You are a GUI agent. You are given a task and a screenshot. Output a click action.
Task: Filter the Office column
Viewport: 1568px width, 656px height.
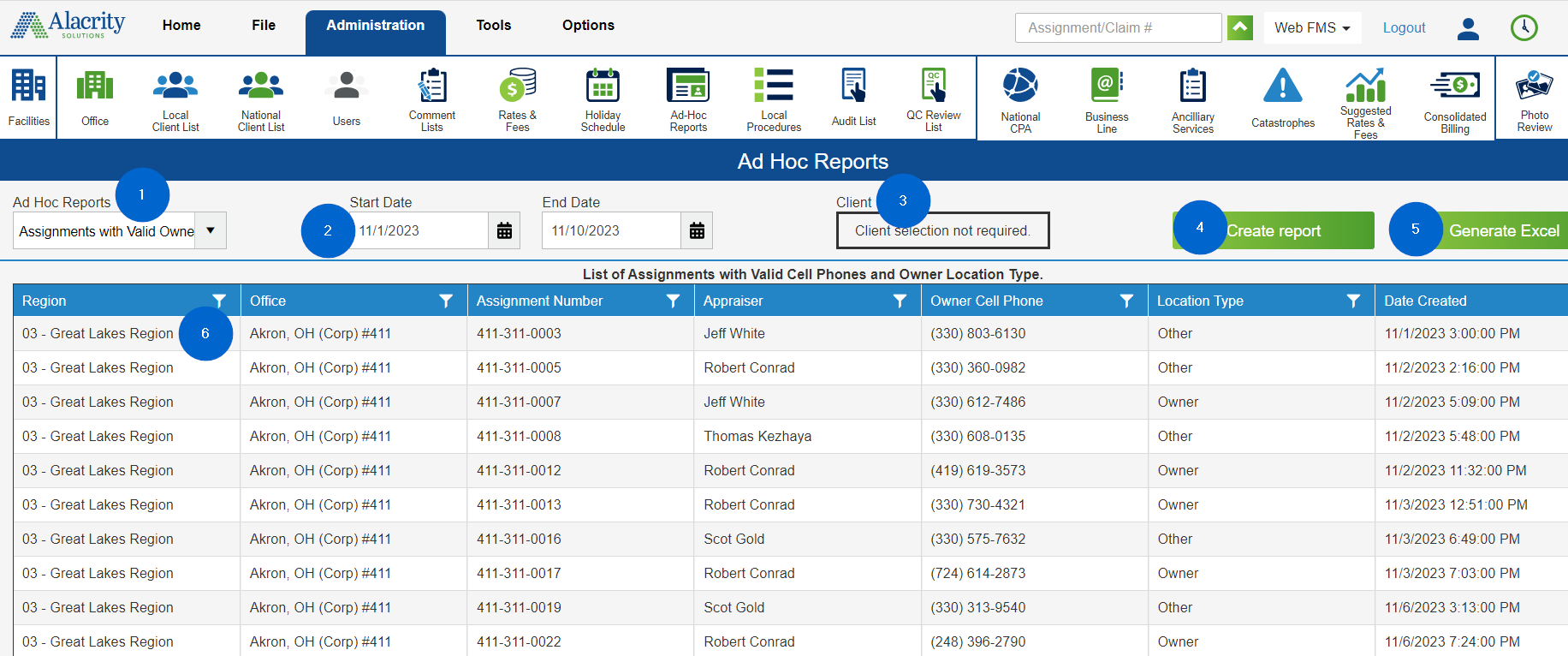[x=446, y=301]
